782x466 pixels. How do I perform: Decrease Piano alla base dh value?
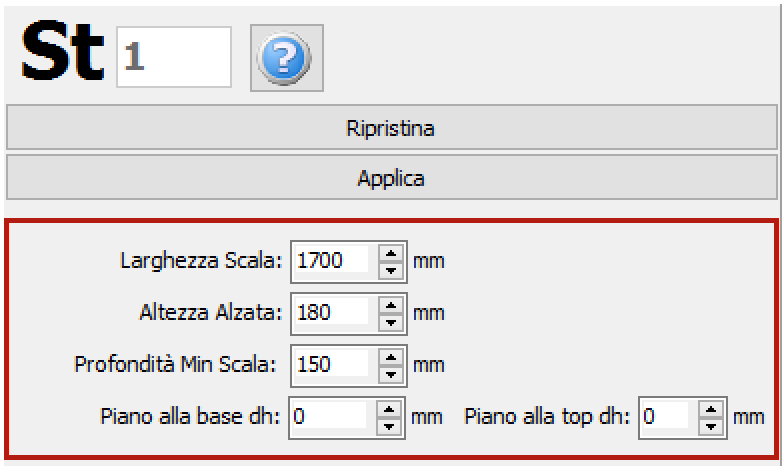pos(390,422)
